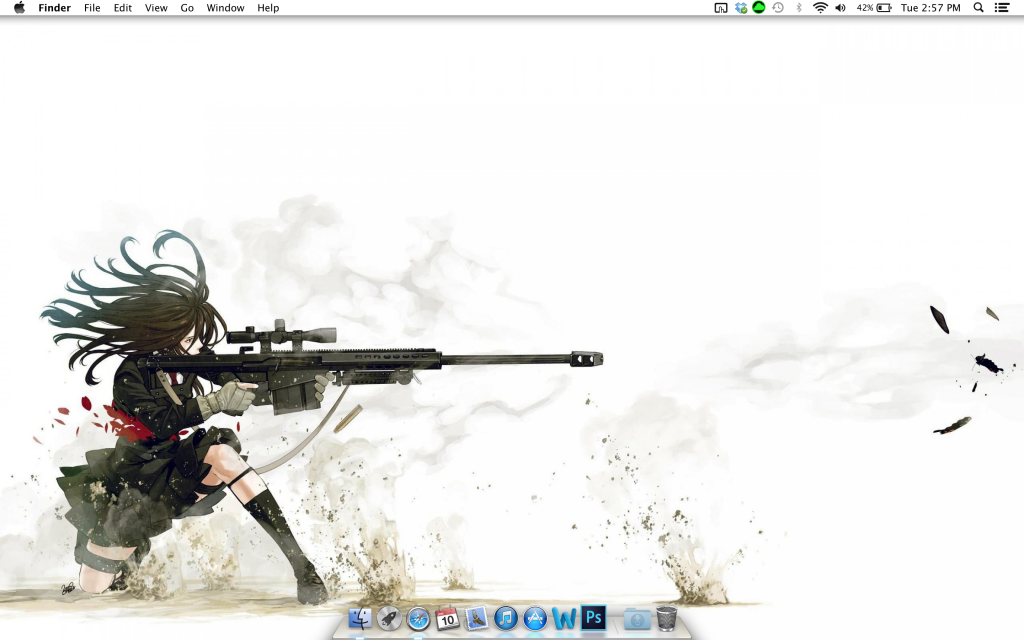1024x640 pixels.
Task: Open Finder from the Dock
Action: [x=360, y=619]
